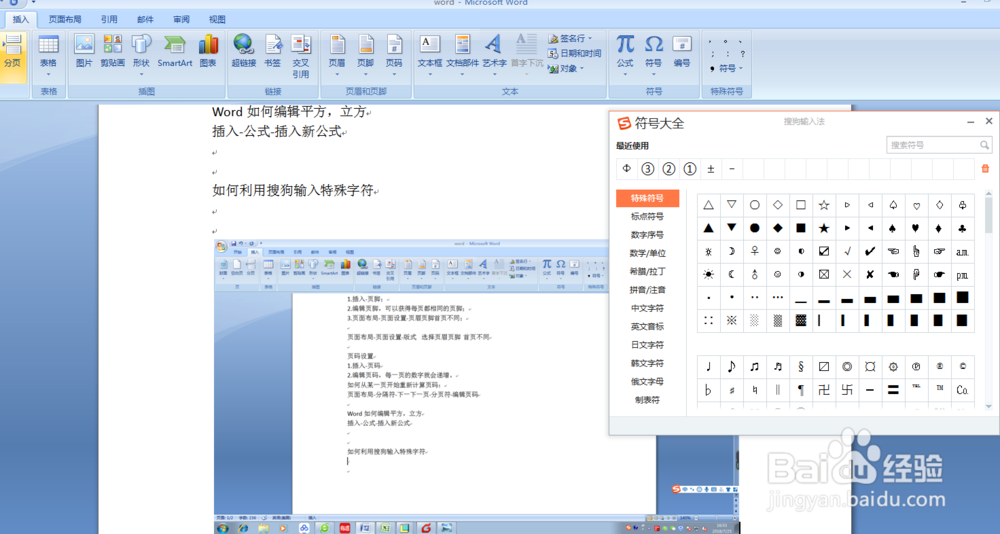Image resolution: width=1000 pixels, height=534 pixels.
Task: Select 数学/单位 category
Action: [647, 253]
